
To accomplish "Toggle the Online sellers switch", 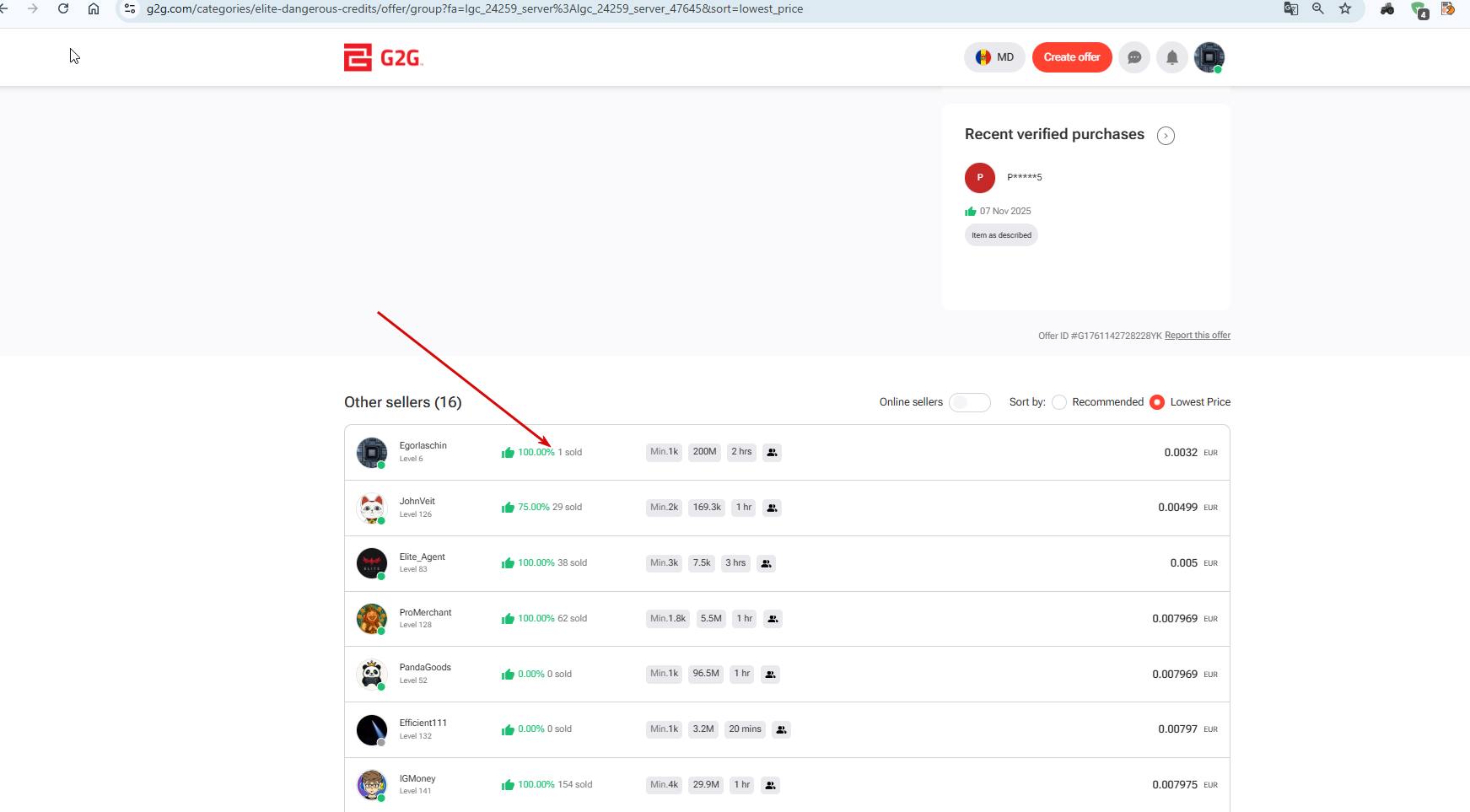I will pyautogui.click(x=970, y=402).
